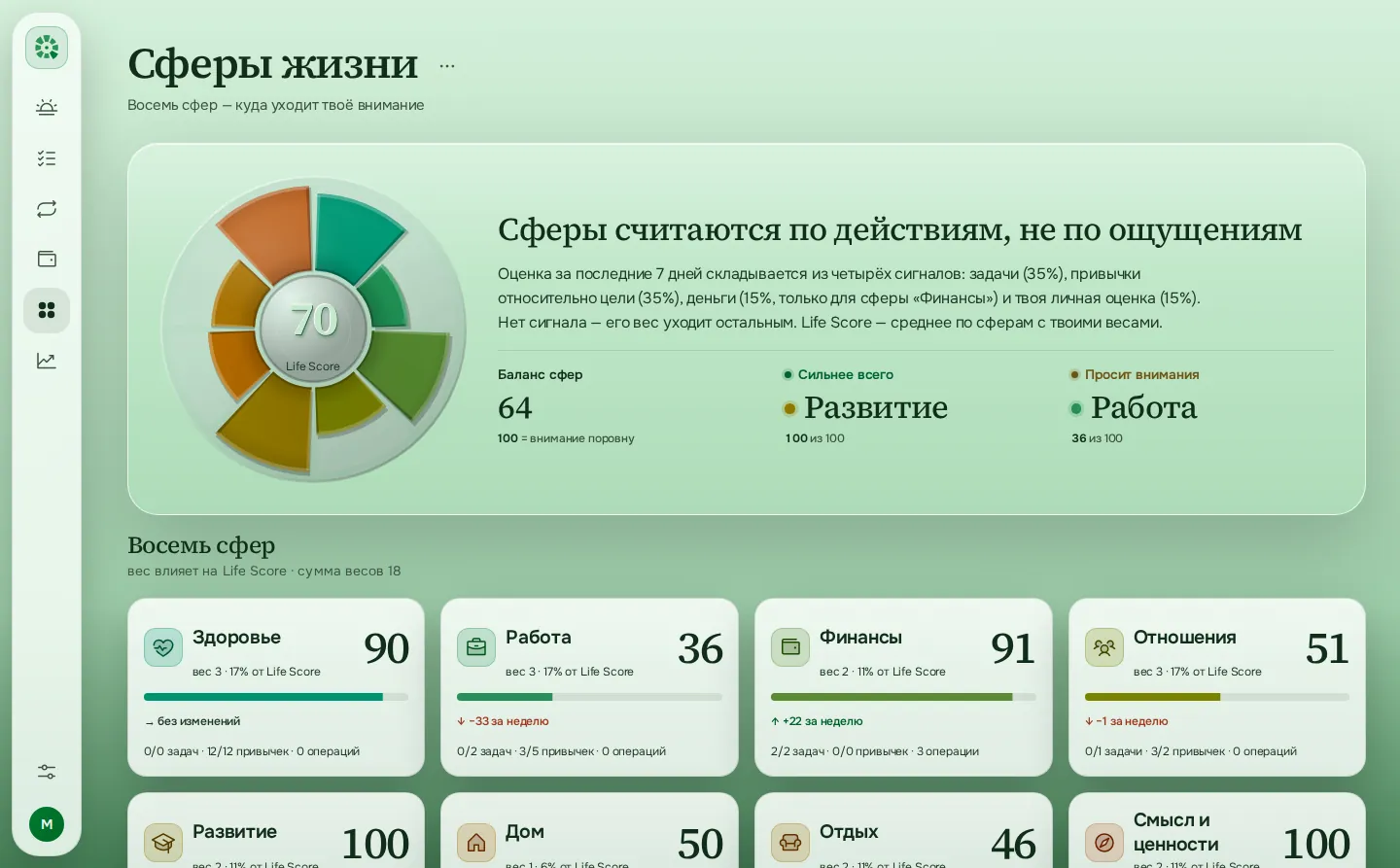This screenshot has width=1400, height=868.
Task: Open the repeat-arrows habits section in sidebar
Action: (x=47, y=209)
